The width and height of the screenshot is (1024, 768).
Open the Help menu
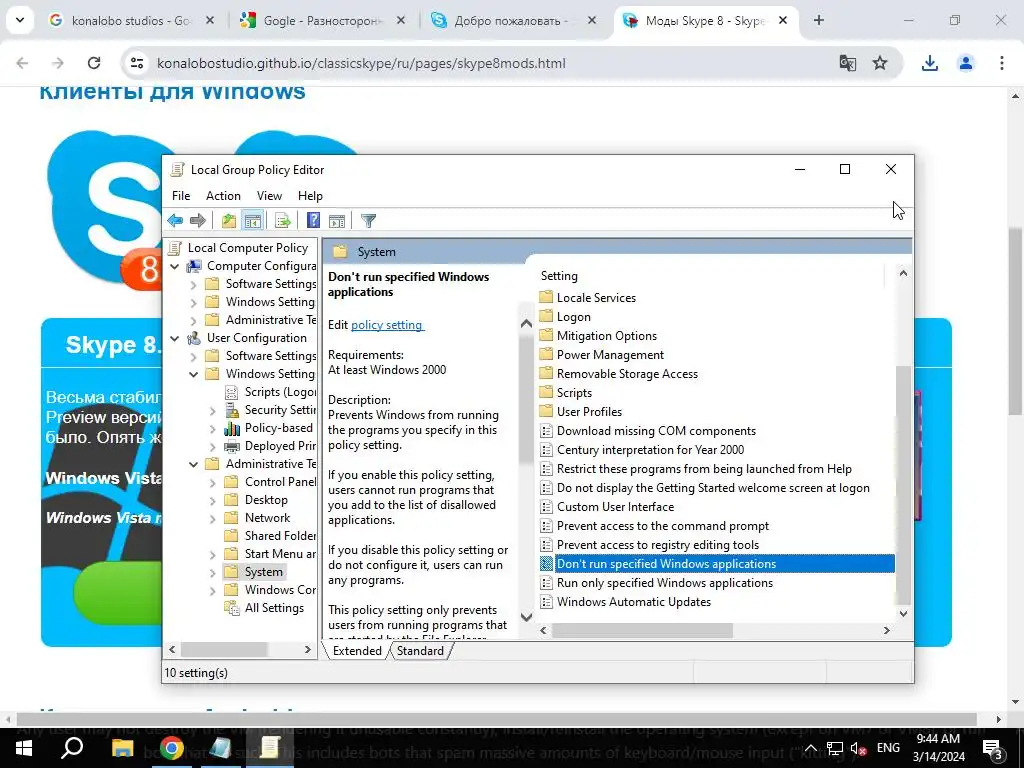(310, 196)
